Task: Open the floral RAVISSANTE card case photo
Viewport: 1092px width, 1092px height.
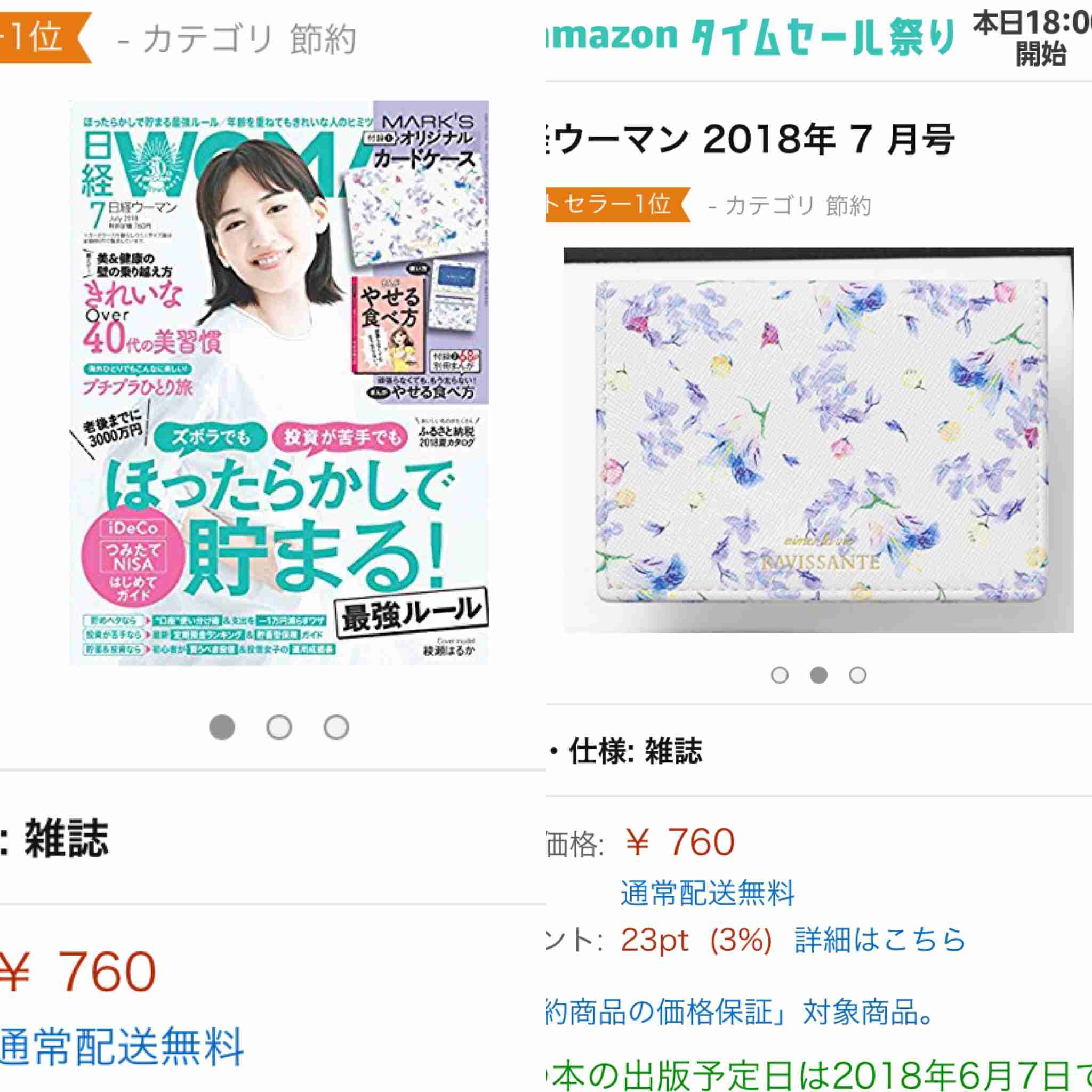Action: 818,440
